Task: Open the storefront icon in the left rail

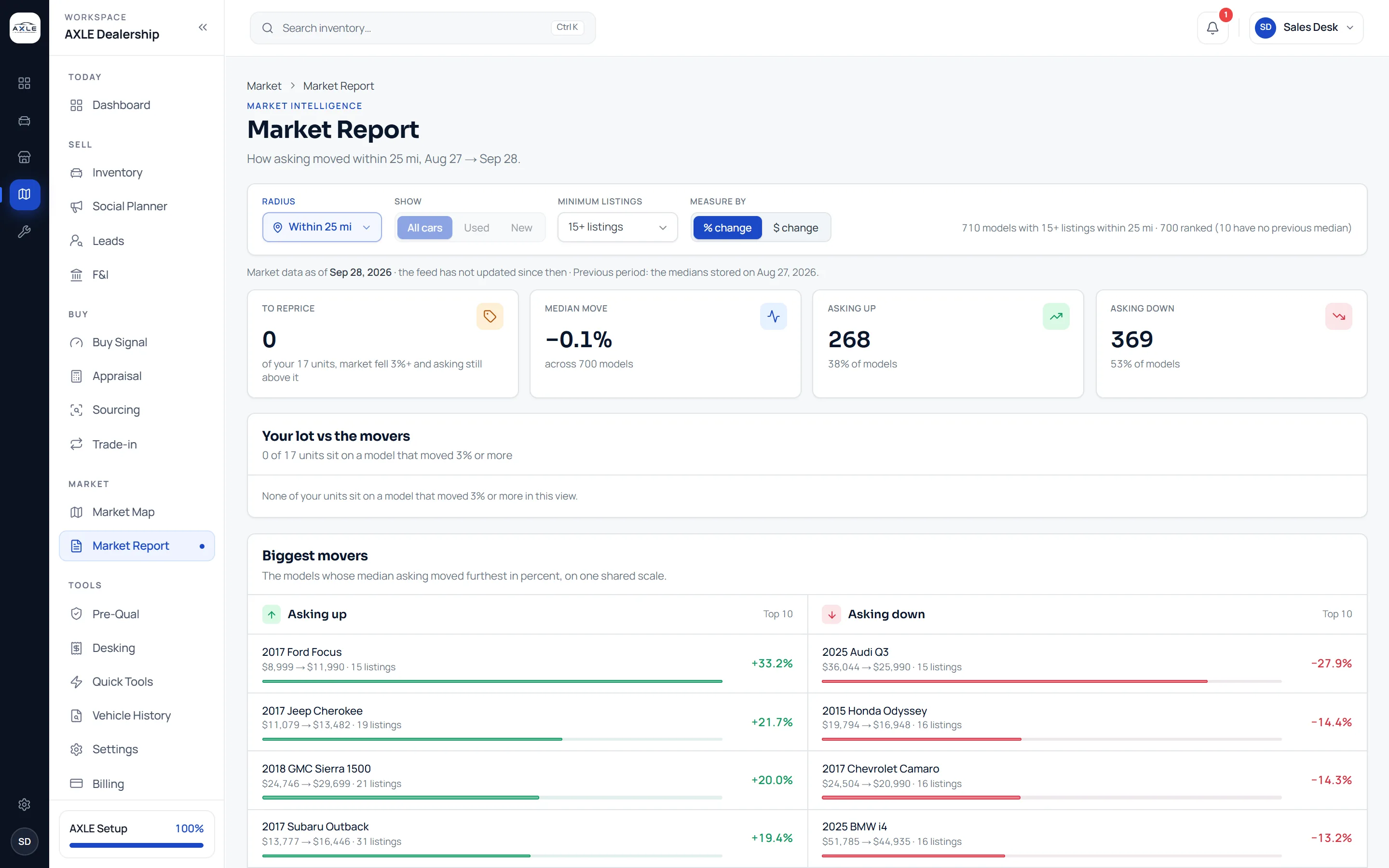Action: 24,157
